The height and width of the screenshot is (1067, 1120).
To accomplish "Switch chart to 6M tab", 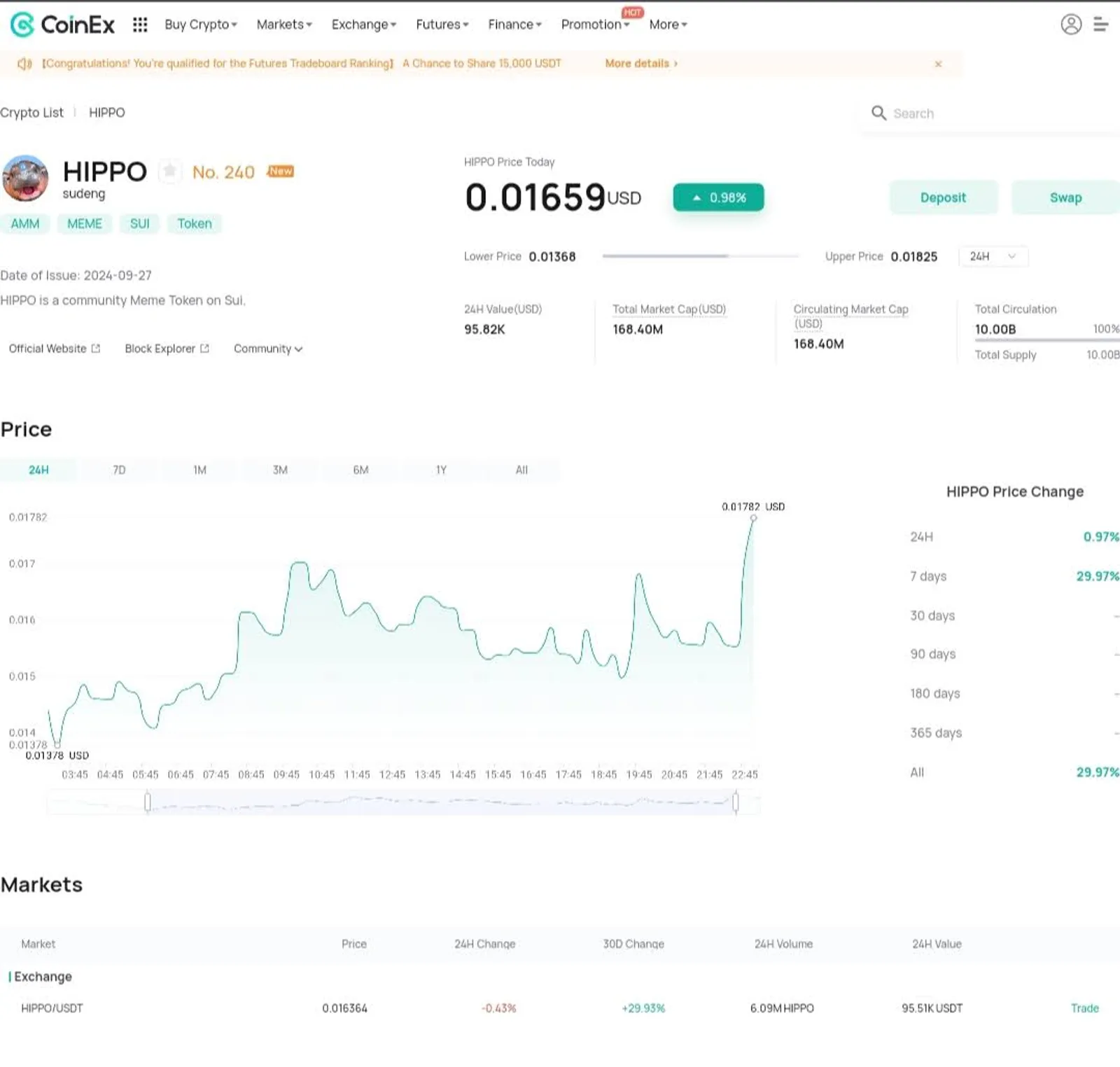I will pos(360,470).
